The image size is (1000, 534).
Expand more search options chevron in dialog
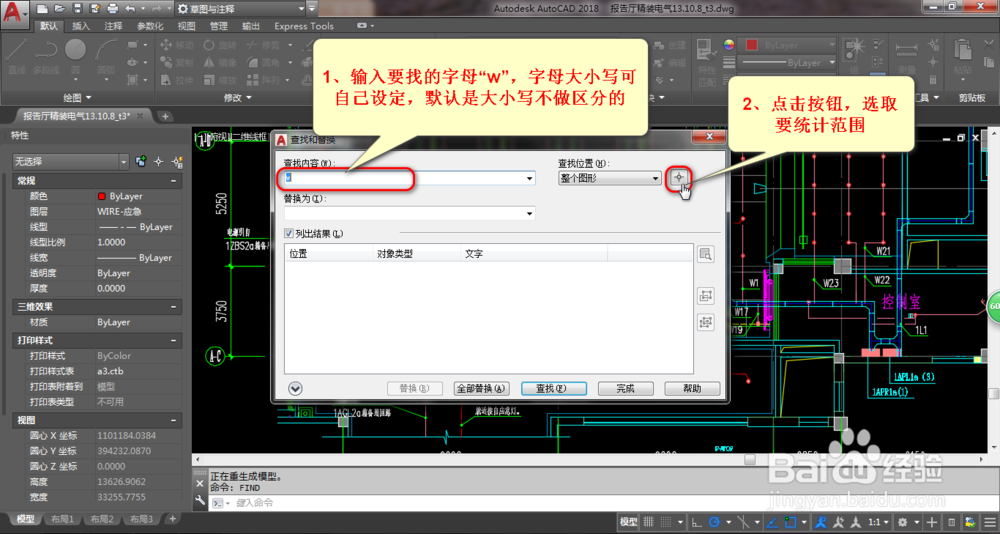(295, 389)
